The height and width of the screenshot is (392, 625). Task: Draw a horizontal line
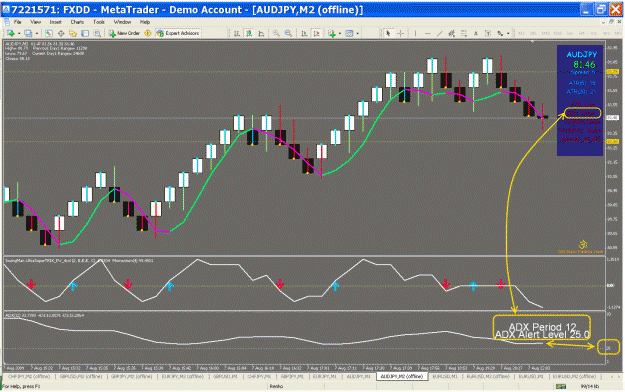coord(427,33)
